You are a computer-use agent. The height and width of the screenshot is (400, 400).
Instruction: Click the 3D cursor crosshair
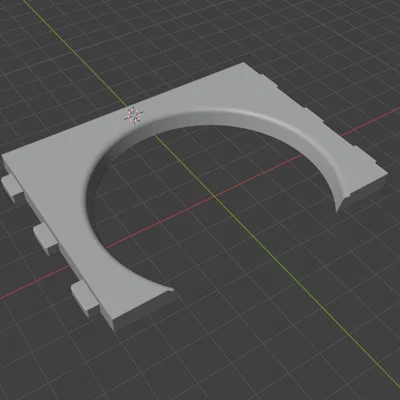click(x=134, y=115)
